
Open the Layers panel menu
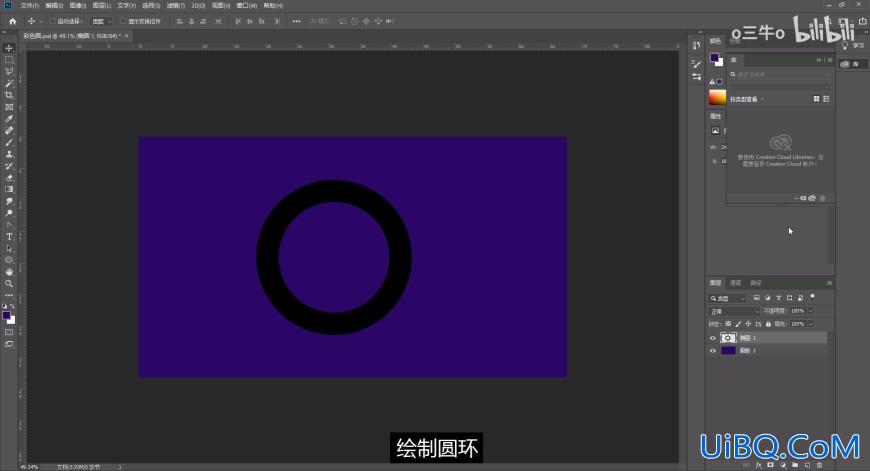pyautogui.click(x=829, y=283)
